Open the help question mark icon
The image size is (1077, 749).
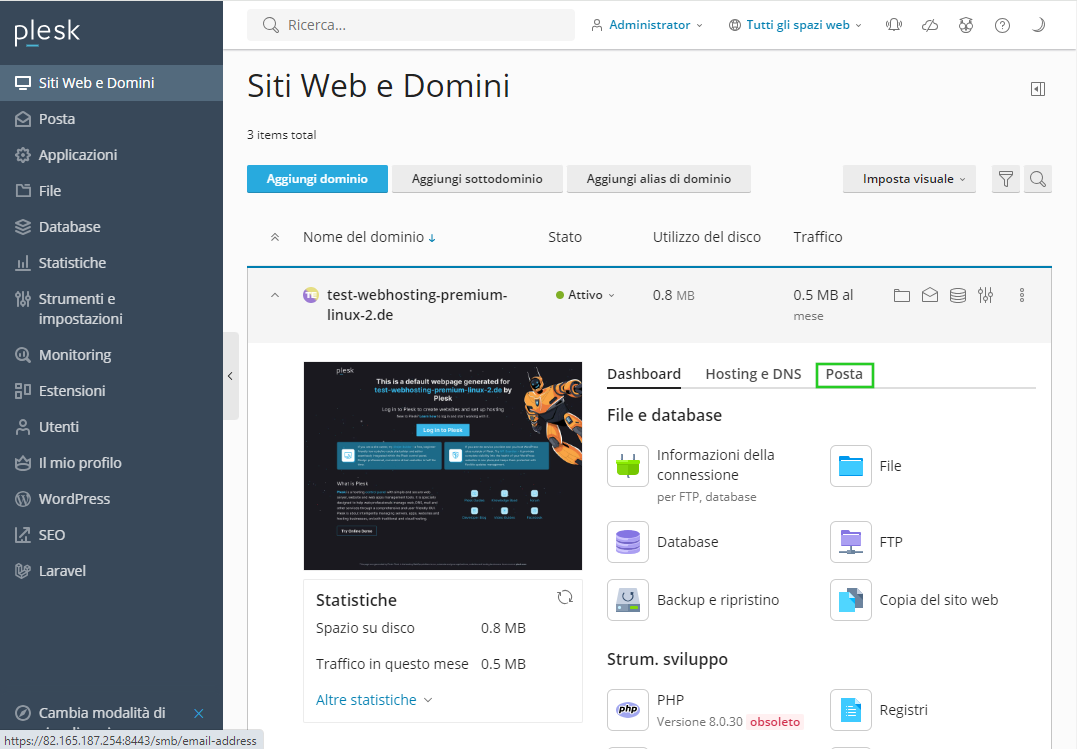(1002, 25)
